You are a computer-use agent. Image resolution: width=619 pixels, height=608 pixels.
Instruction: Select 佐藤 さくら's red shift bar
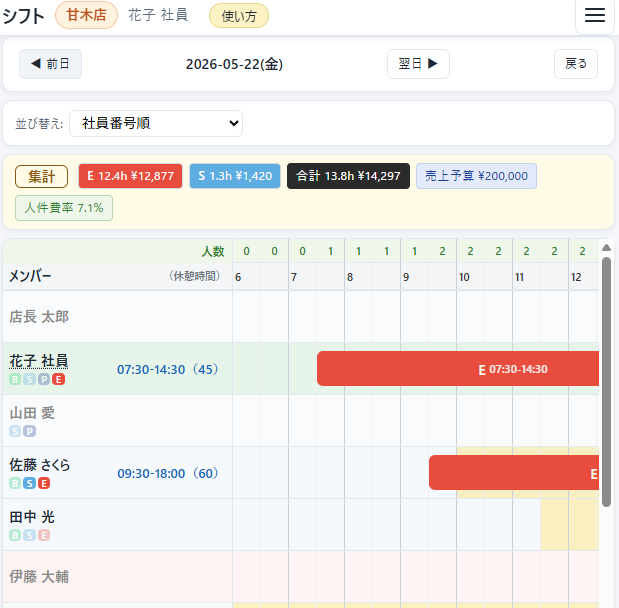(514, 473)
